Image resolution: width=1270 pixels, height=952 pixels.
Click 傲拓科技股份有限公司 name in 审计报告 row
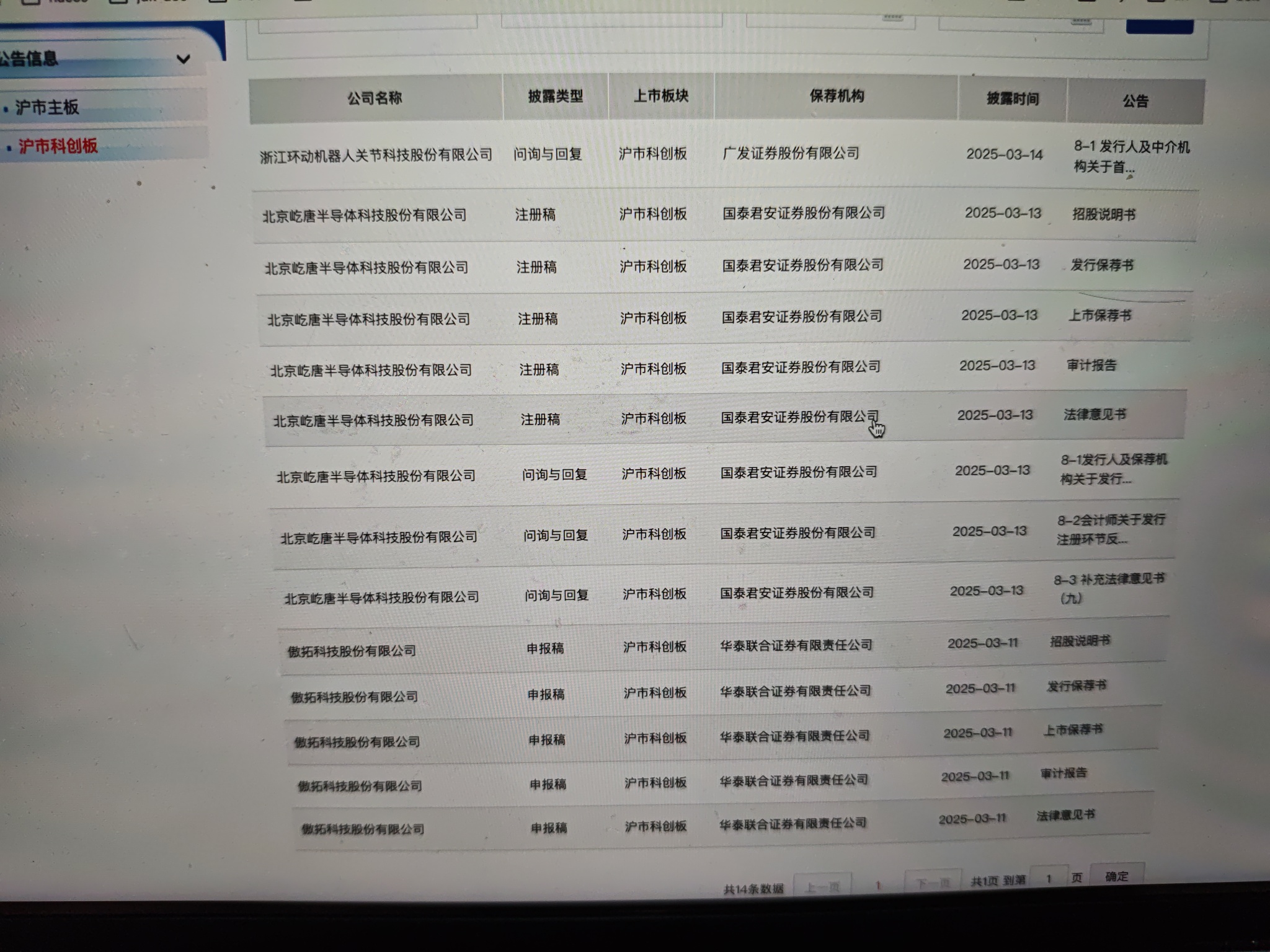360,786
